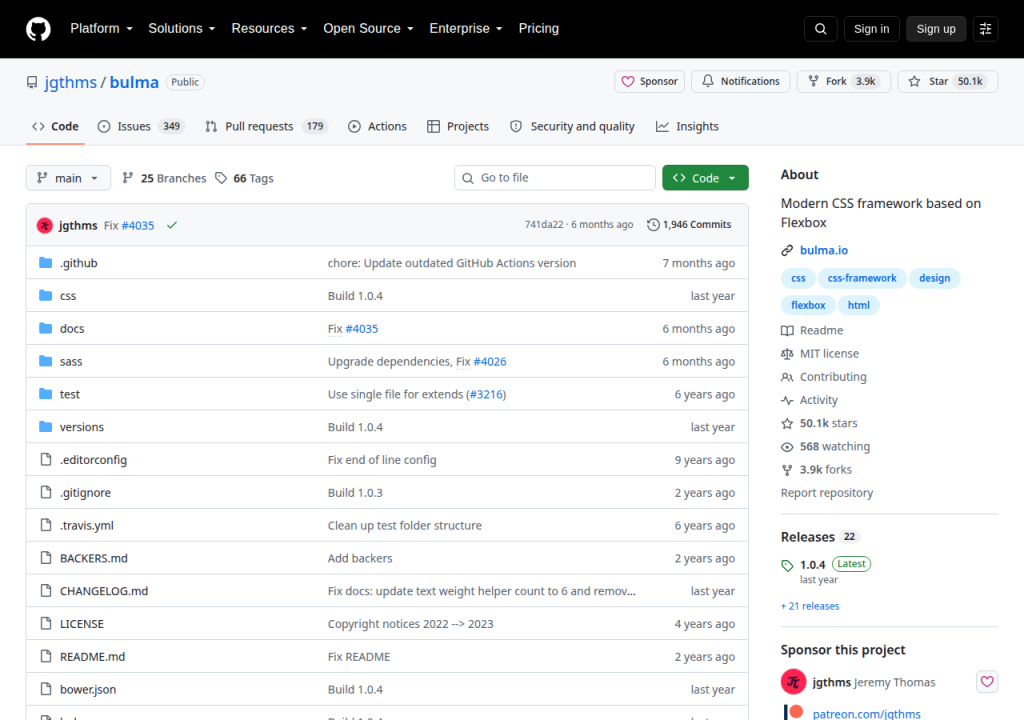Expand the Resources menu

pyautogui.click(x=269, y=29)
